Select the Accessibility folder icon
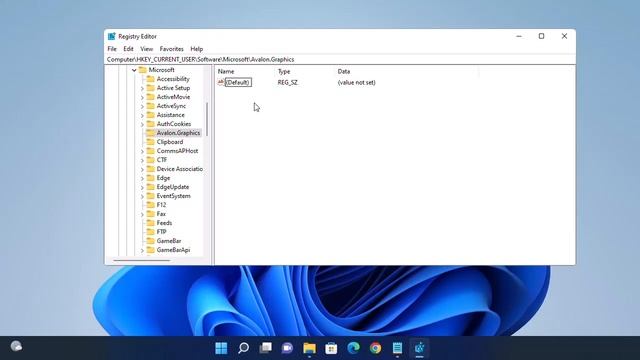640x360 pixels. [151, 79]
